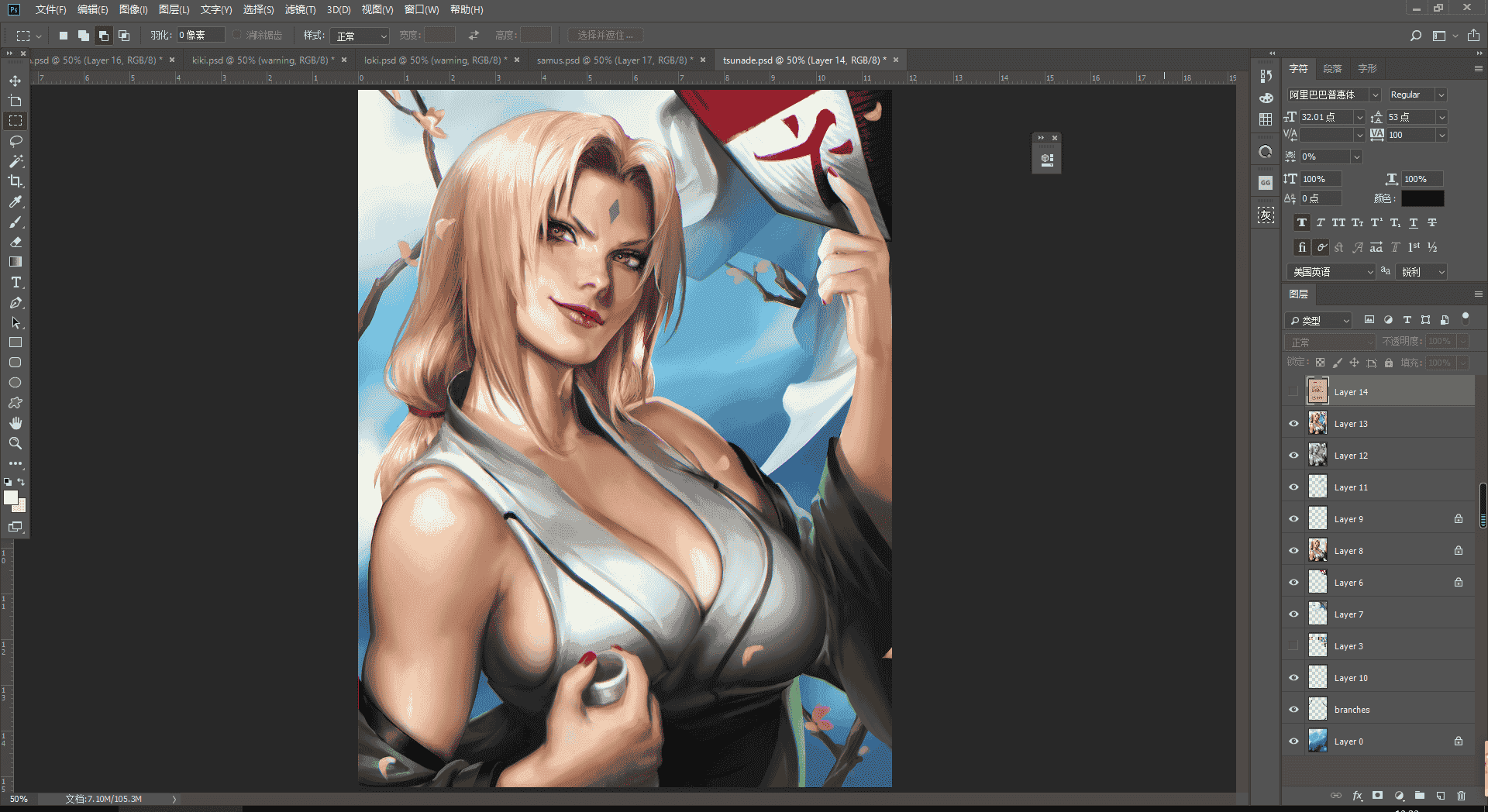Screen dimensions: 1488x812
Task: Select the Gradient tool
Action: point(15,262)
